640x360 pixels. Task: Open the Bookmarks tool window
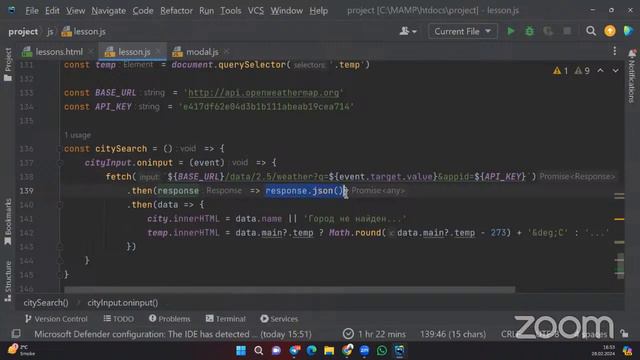pyautogui.click(x=8, y=222)
